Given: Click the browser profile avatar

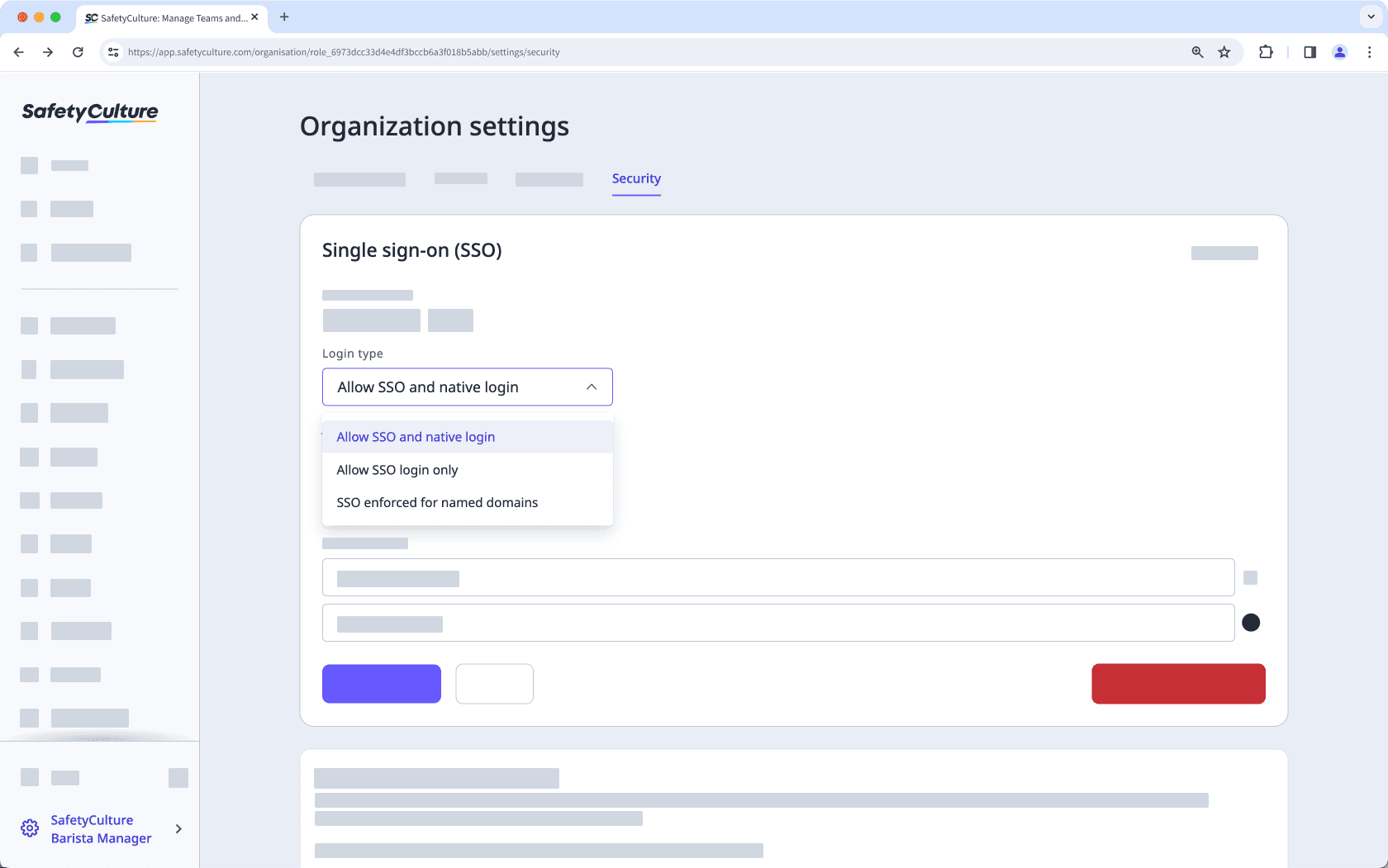Looking at the screenshot, I should click(x=1339, y=51).
